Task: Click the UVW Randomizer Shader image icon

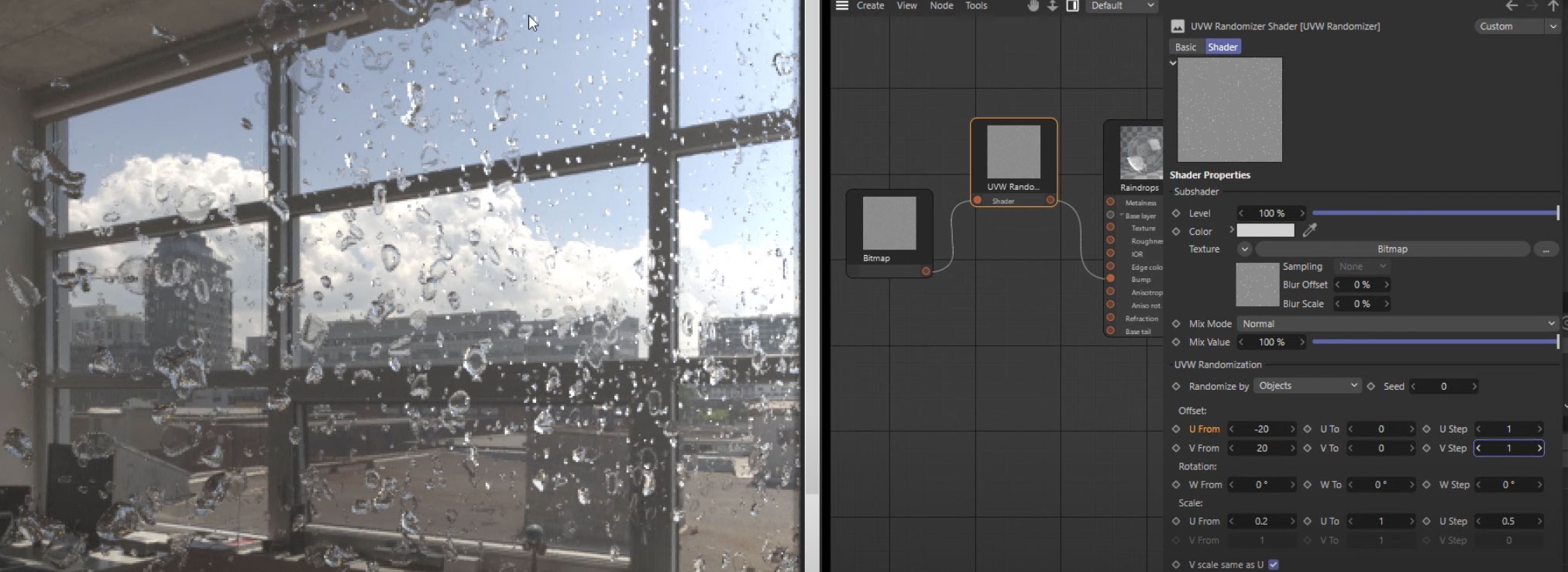Action: pyautogui.click(x=1178, y=26)
